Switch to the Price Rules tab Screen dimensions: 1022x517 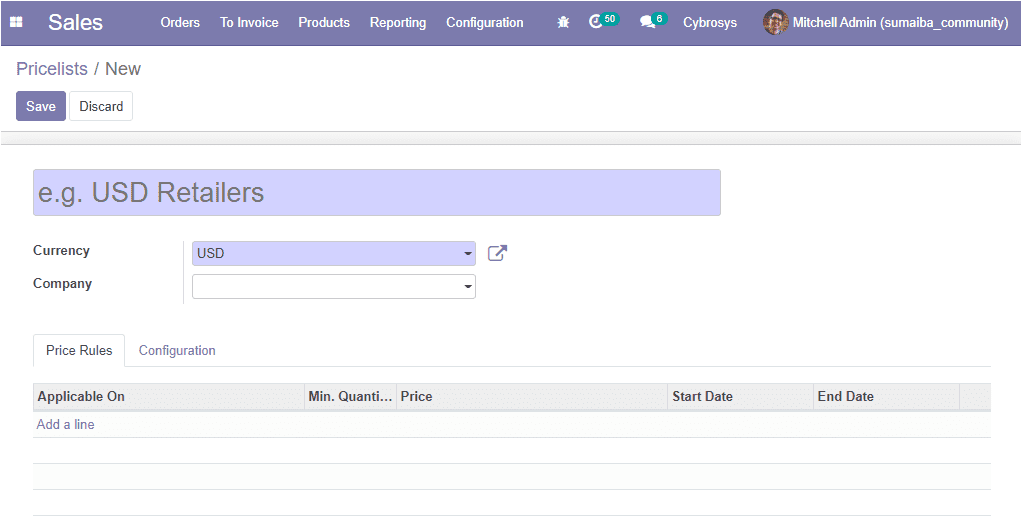[x=79, y=351]
